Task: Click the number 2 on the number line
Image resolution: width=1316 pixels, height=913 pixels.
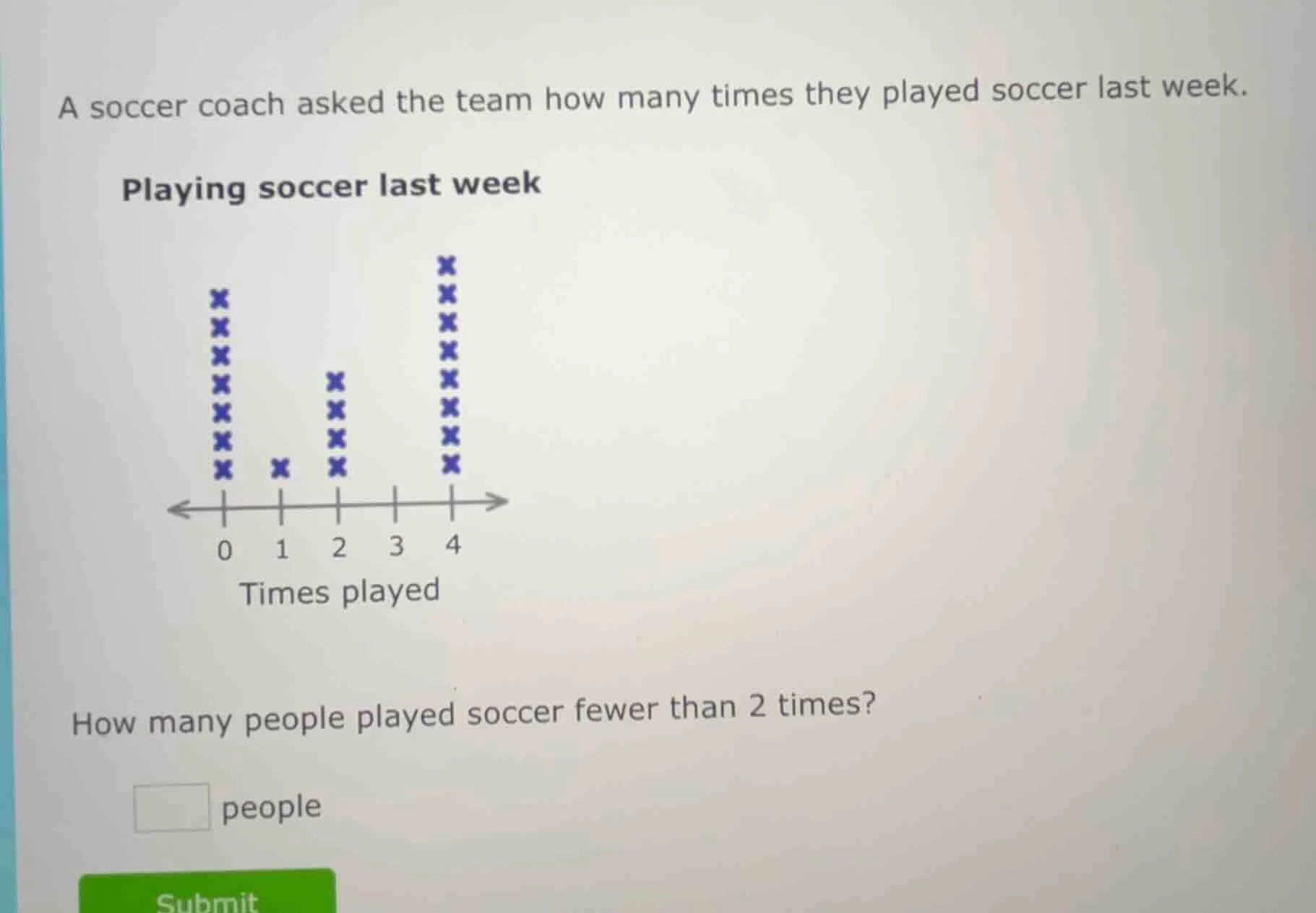Action: (x=339, y=547)
